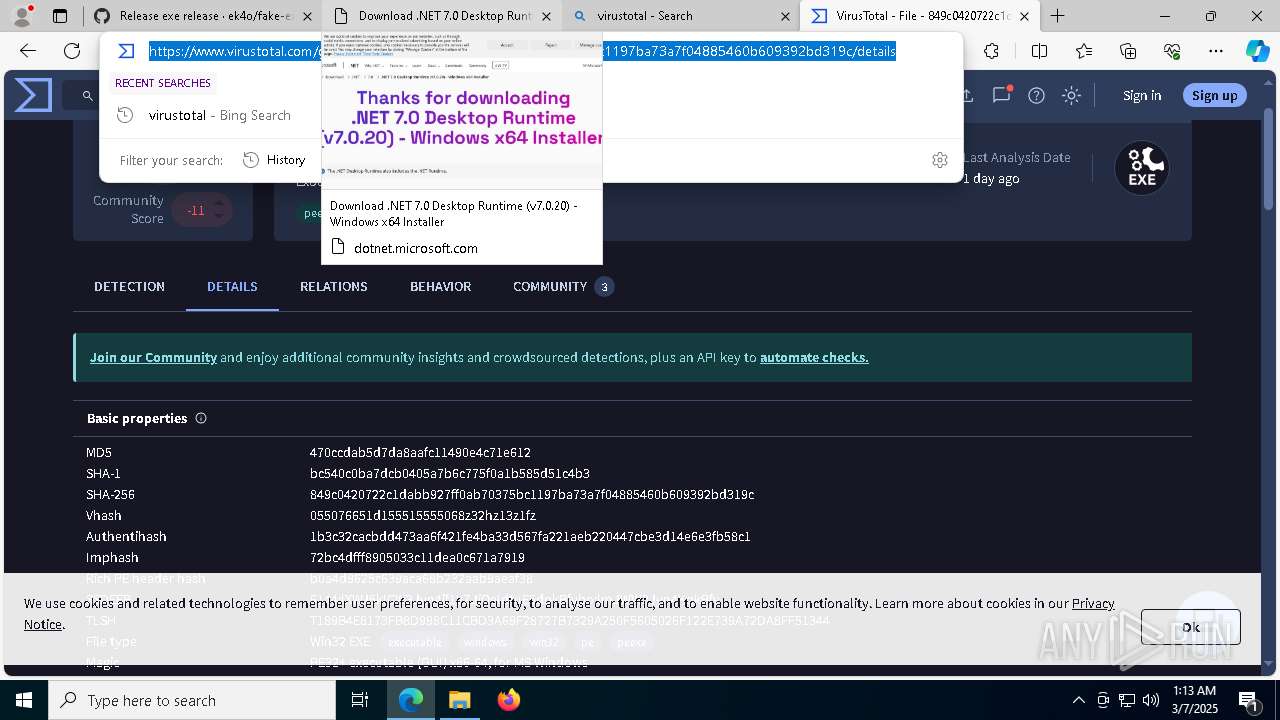The image size is (1280, 720).
Task: Click the VirusTotal search magnifier icon
Action: [x=88, y=96]
